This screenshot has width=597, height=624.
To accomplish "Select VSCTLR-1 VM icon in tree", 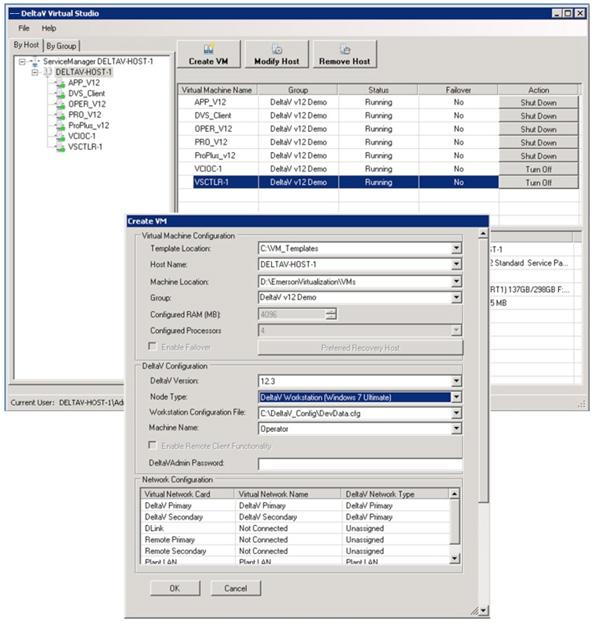I will coord(60,148).
